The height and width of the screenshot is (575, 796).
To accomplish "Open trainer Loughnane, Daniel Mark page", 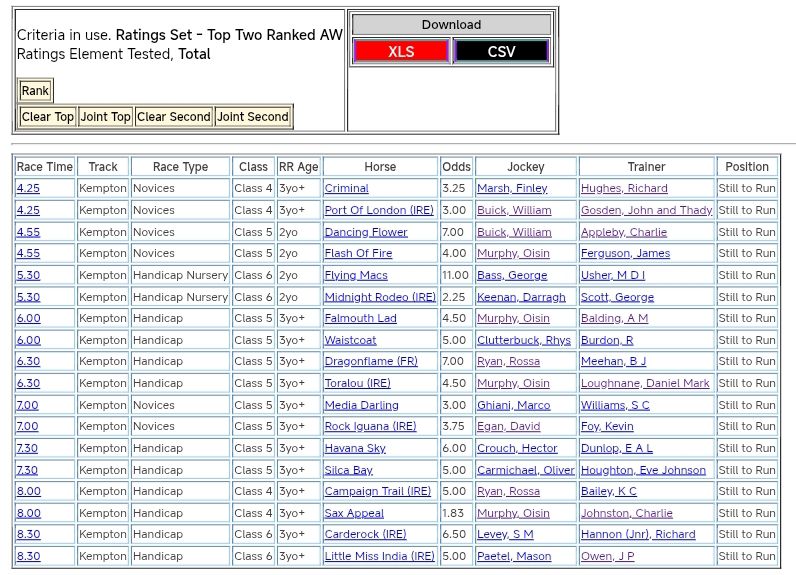I will coord(645,383).
